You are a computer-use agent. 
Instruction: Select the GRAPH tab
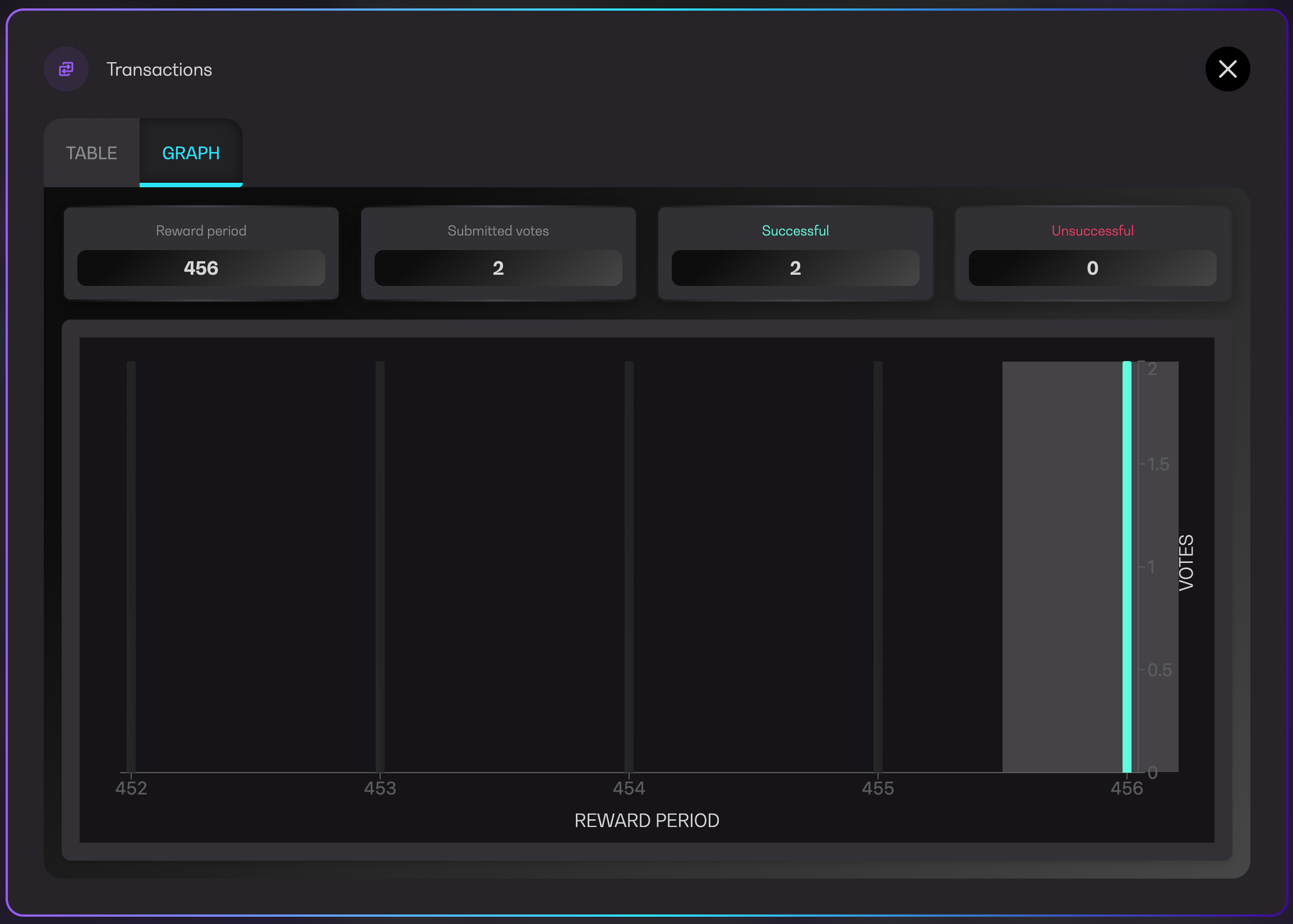191,153
